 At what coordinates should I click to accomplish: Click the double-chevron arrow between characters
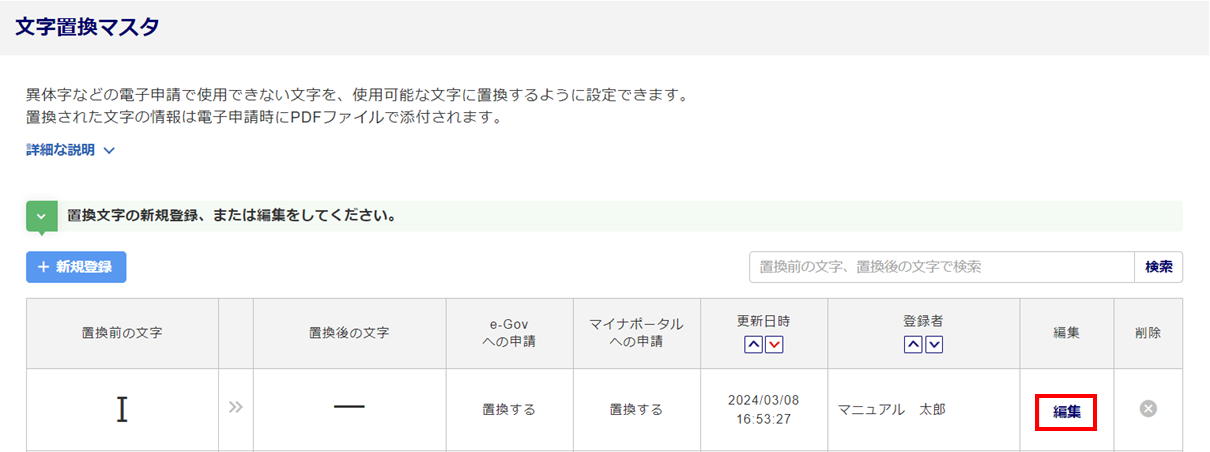click(236, 408)
